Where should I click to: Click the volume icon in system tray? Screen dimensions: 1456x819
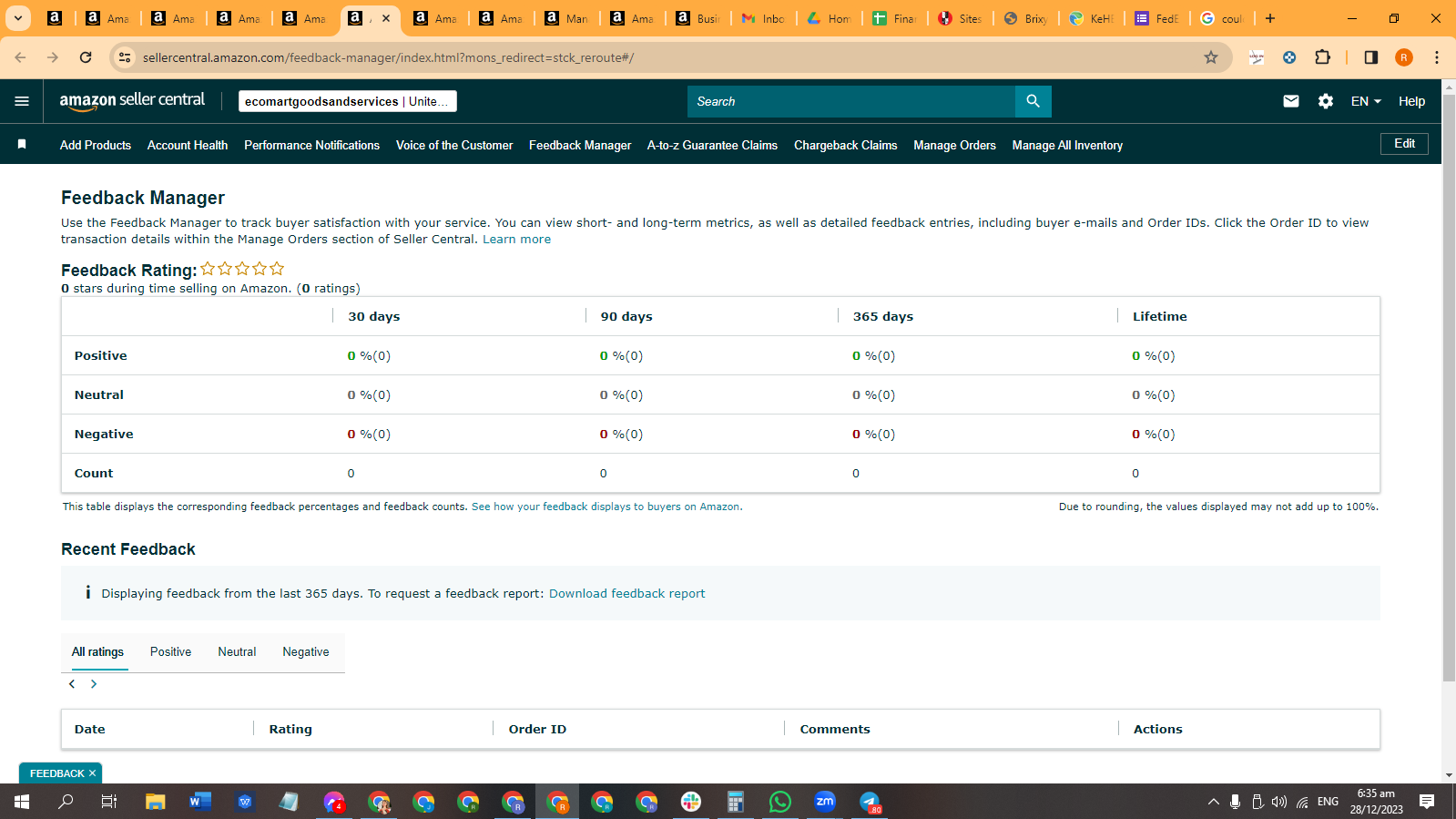(x=1279, y=802)
